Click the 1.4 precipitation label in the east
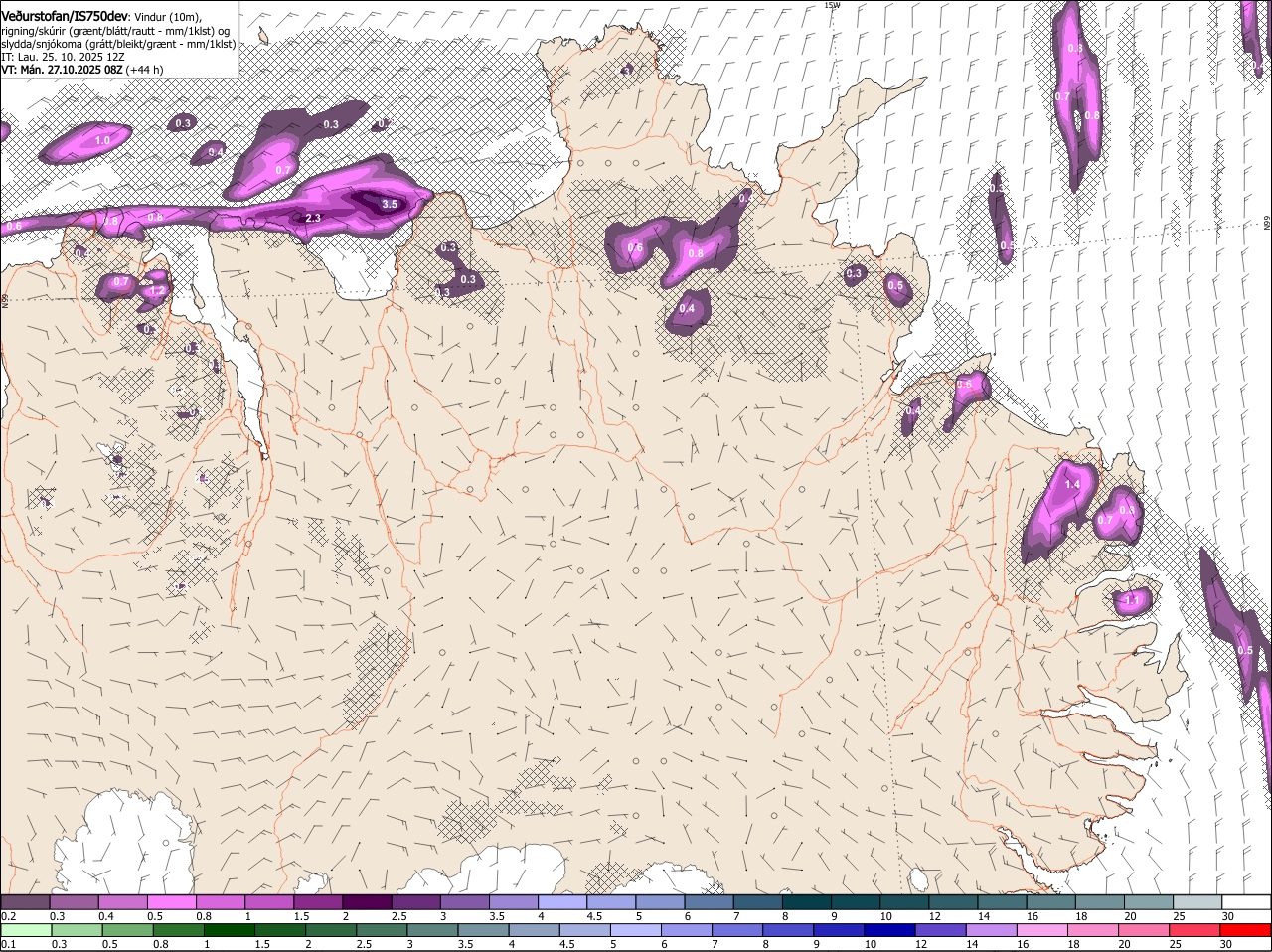The height and width of the screenshot is (952, 1272). coord(1071,484)
